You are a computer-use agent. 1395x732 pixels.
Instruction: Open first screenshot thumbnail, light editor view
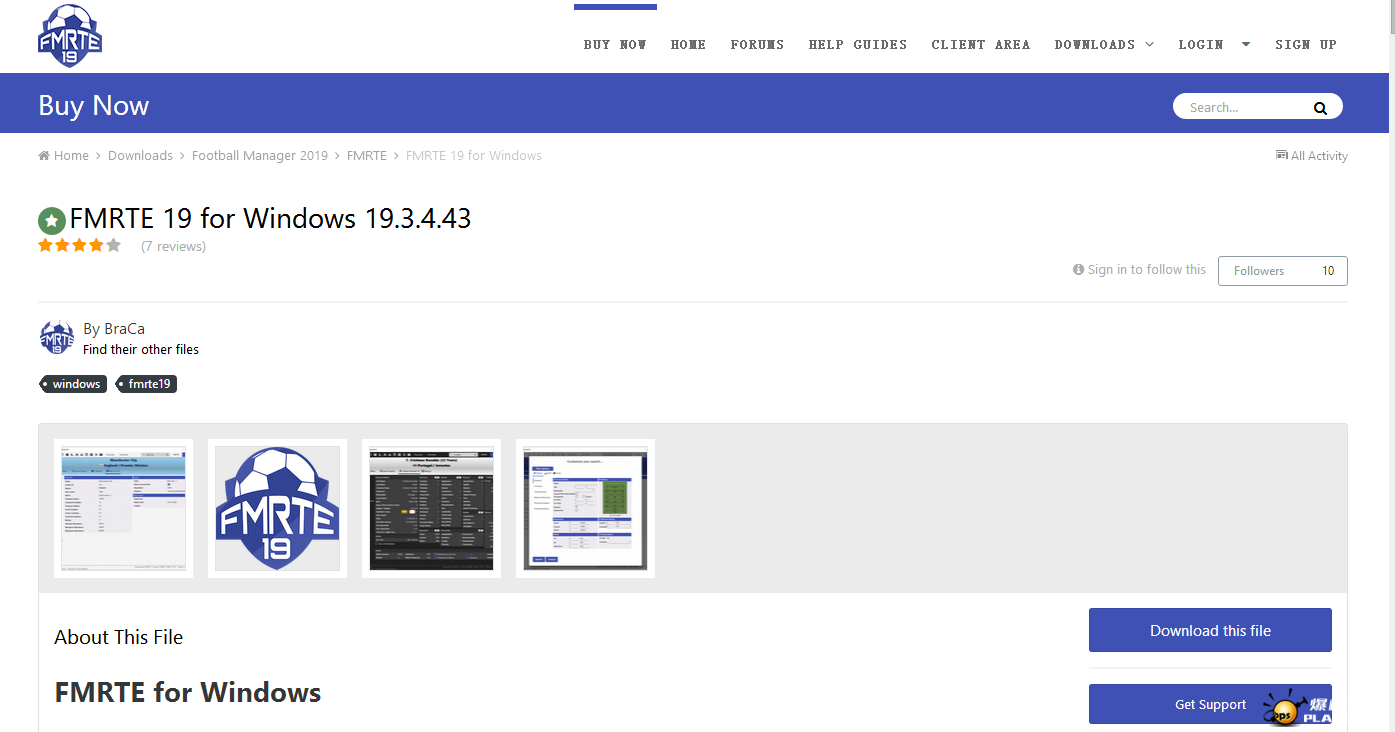pyautogui.click(x=124, y=508)
